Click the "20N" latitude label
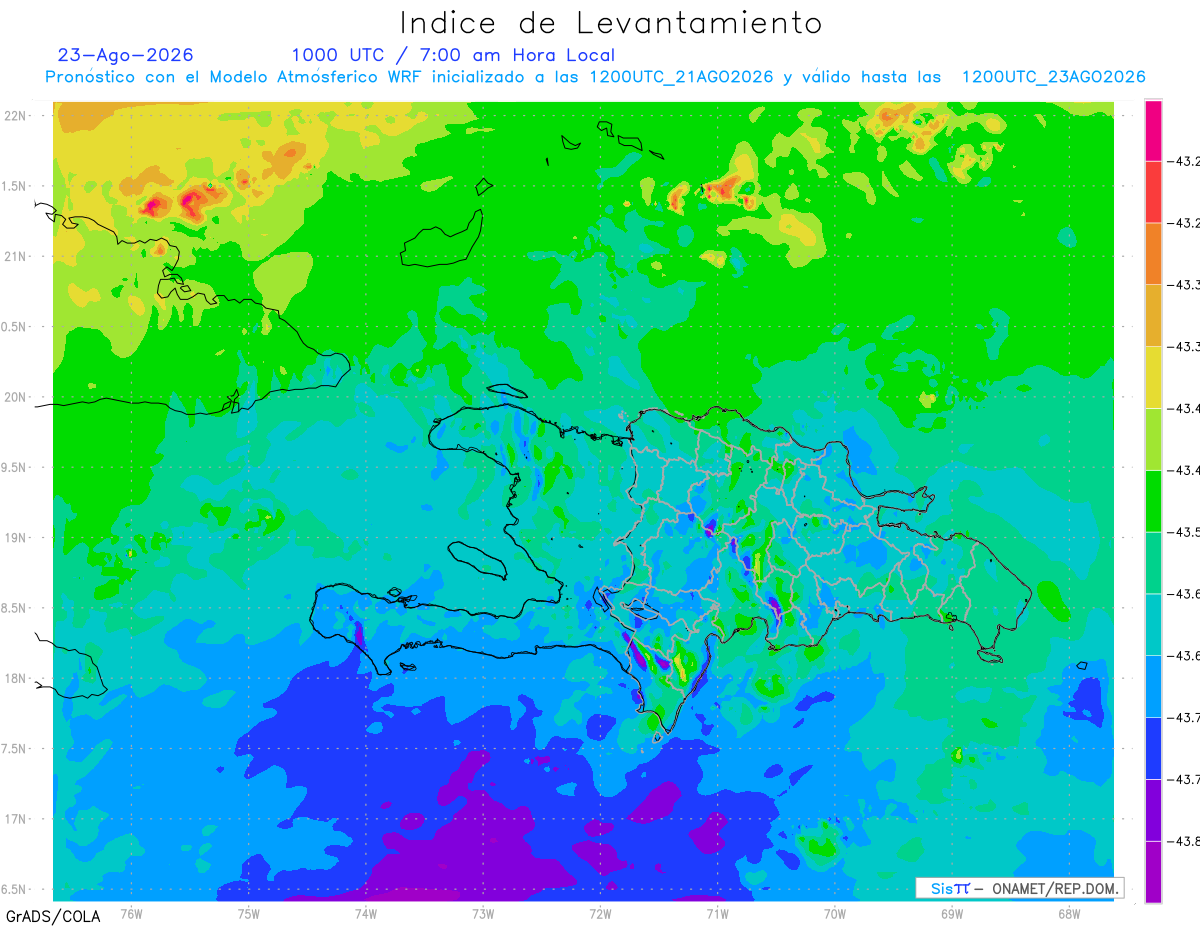 point(14,397)
